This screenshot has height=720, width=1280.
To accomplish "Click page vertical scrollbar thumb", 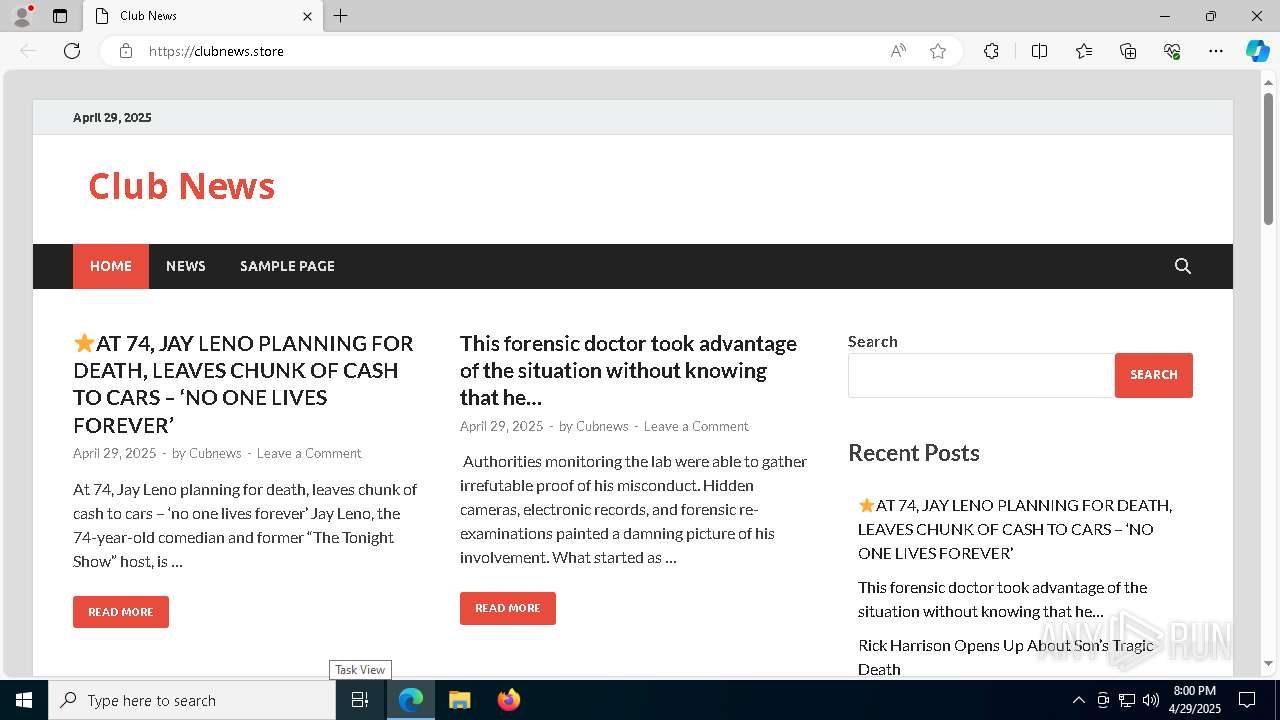I will [1268, 158].
